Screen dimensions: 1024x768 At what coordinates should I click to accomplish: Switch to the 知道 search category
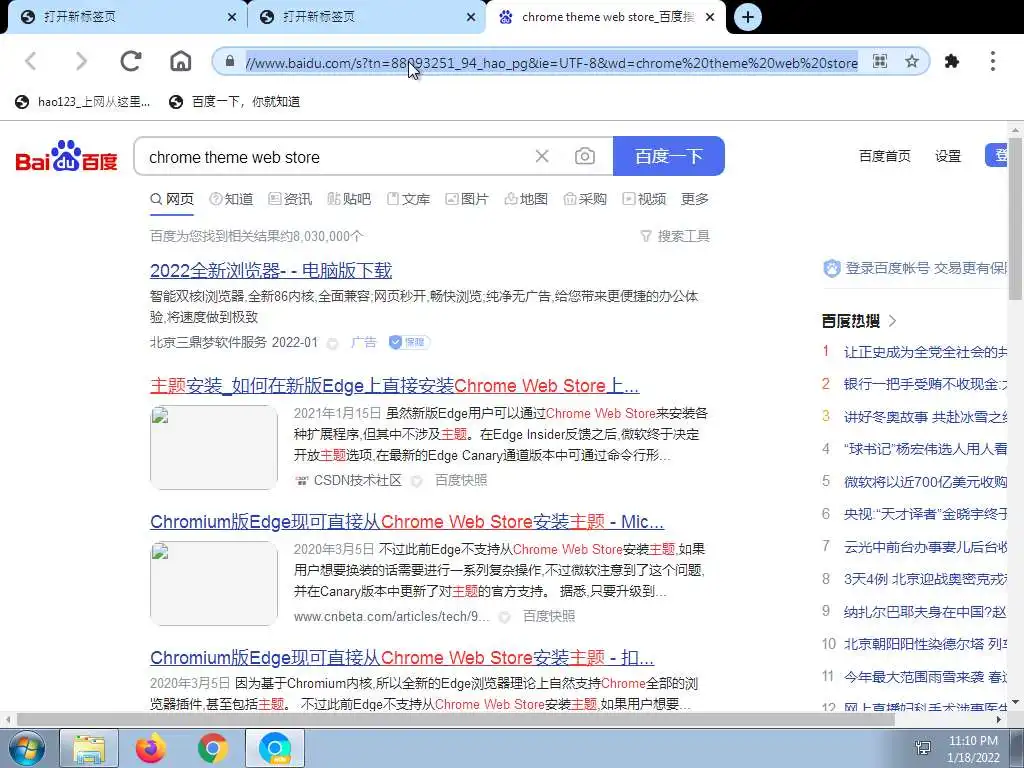coord(231,199)
